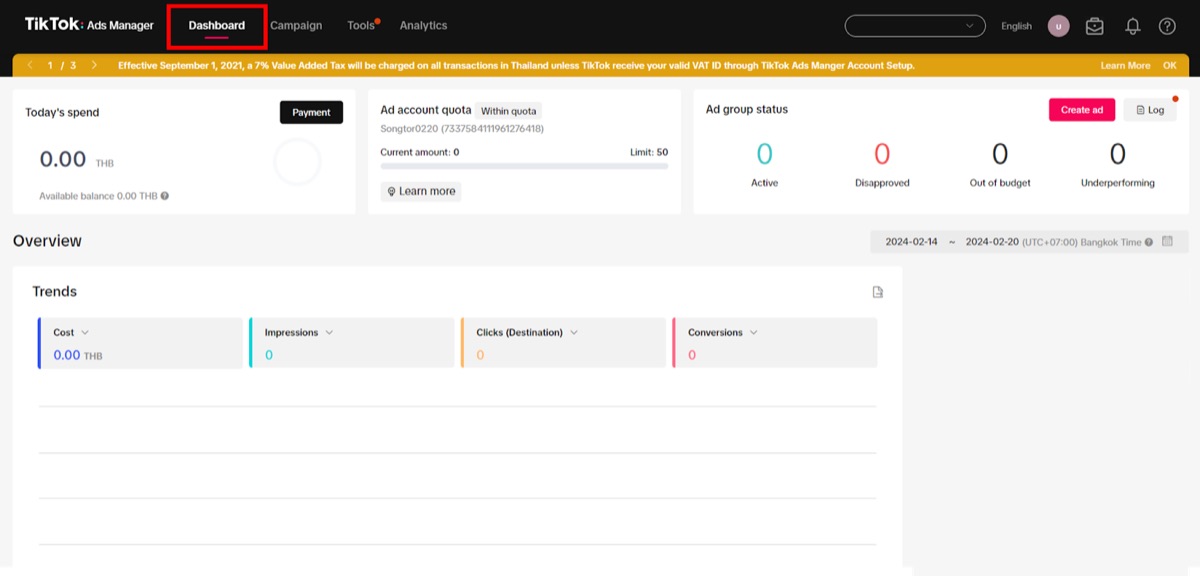Open the Tools menu
Image resolution: width=1200 pixels, height=576 pixels.
pos(361,26)
